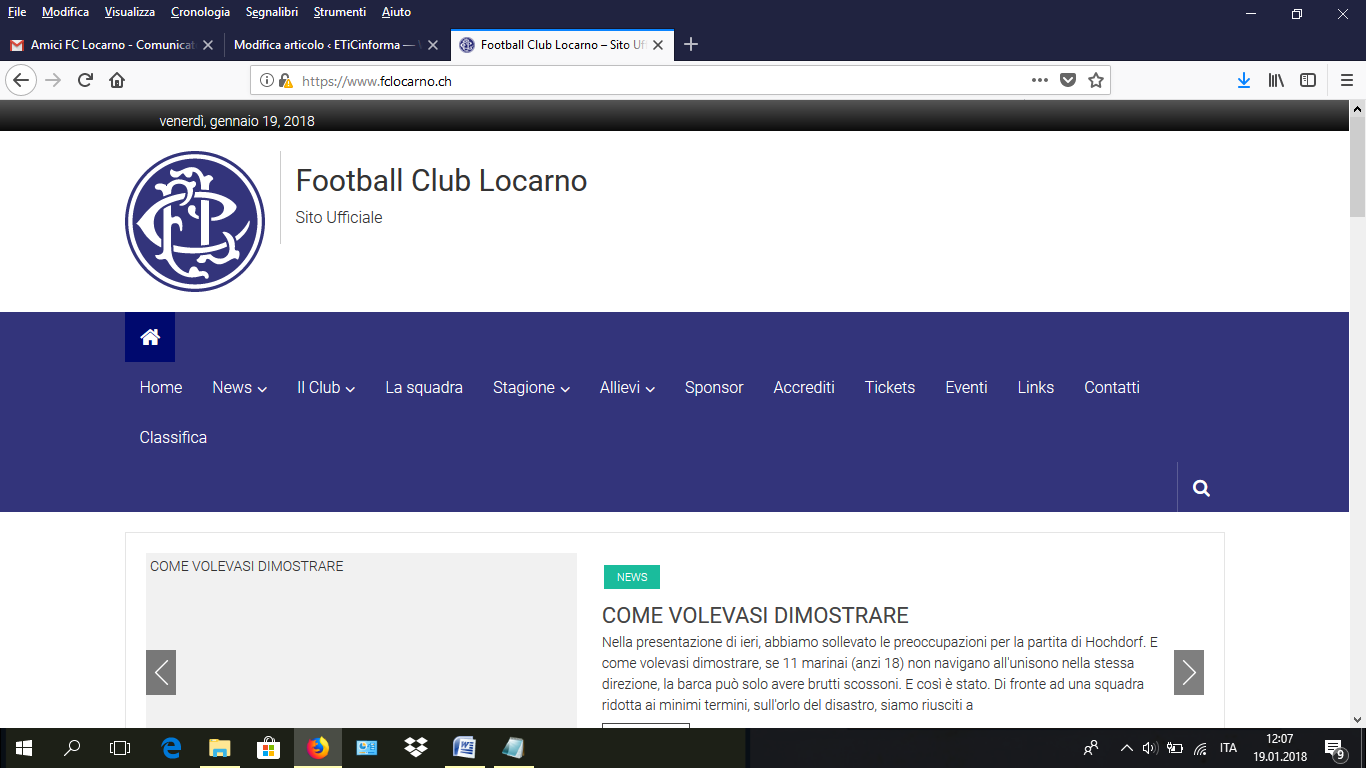
Task: Open the Segnalibri menu in menu bar
Action: coord(272,12)
